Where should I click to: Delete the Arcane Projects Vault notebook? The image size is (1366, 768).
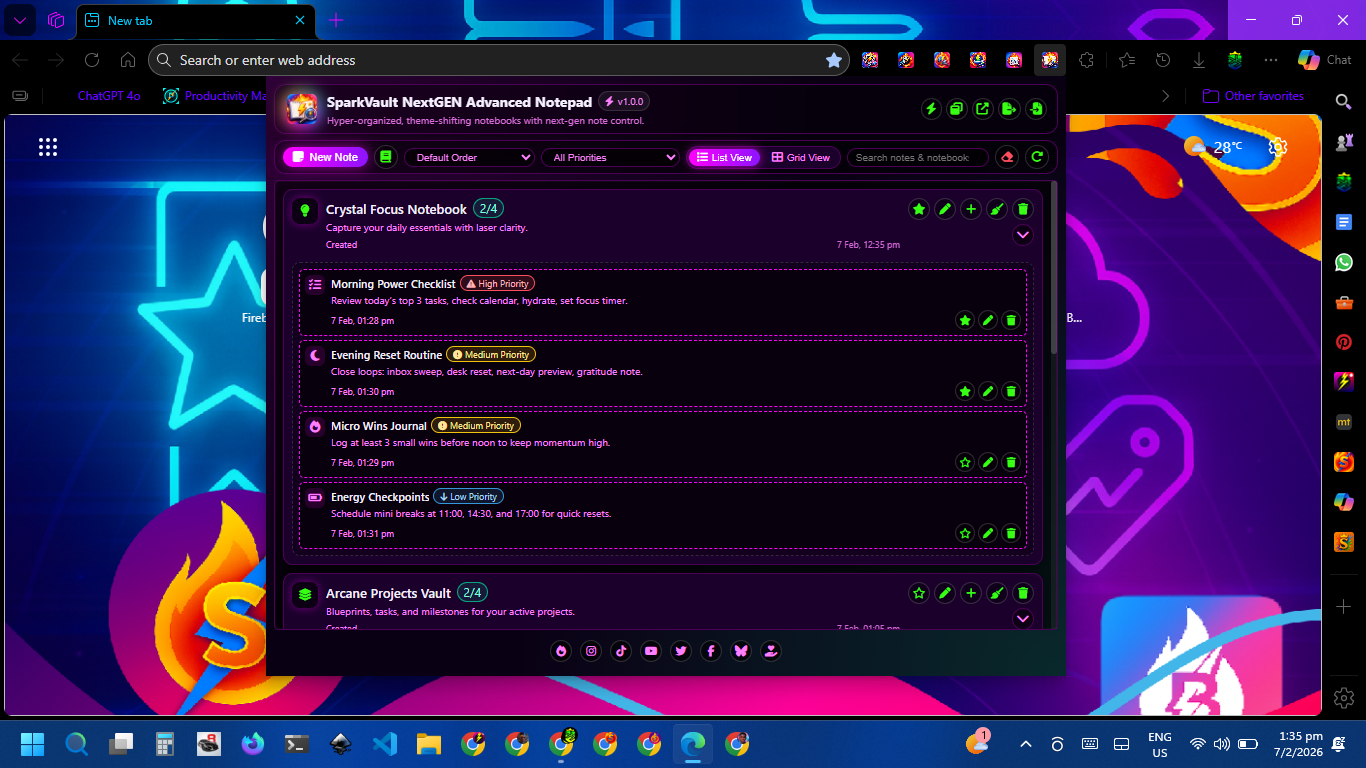pos(1023,593)
